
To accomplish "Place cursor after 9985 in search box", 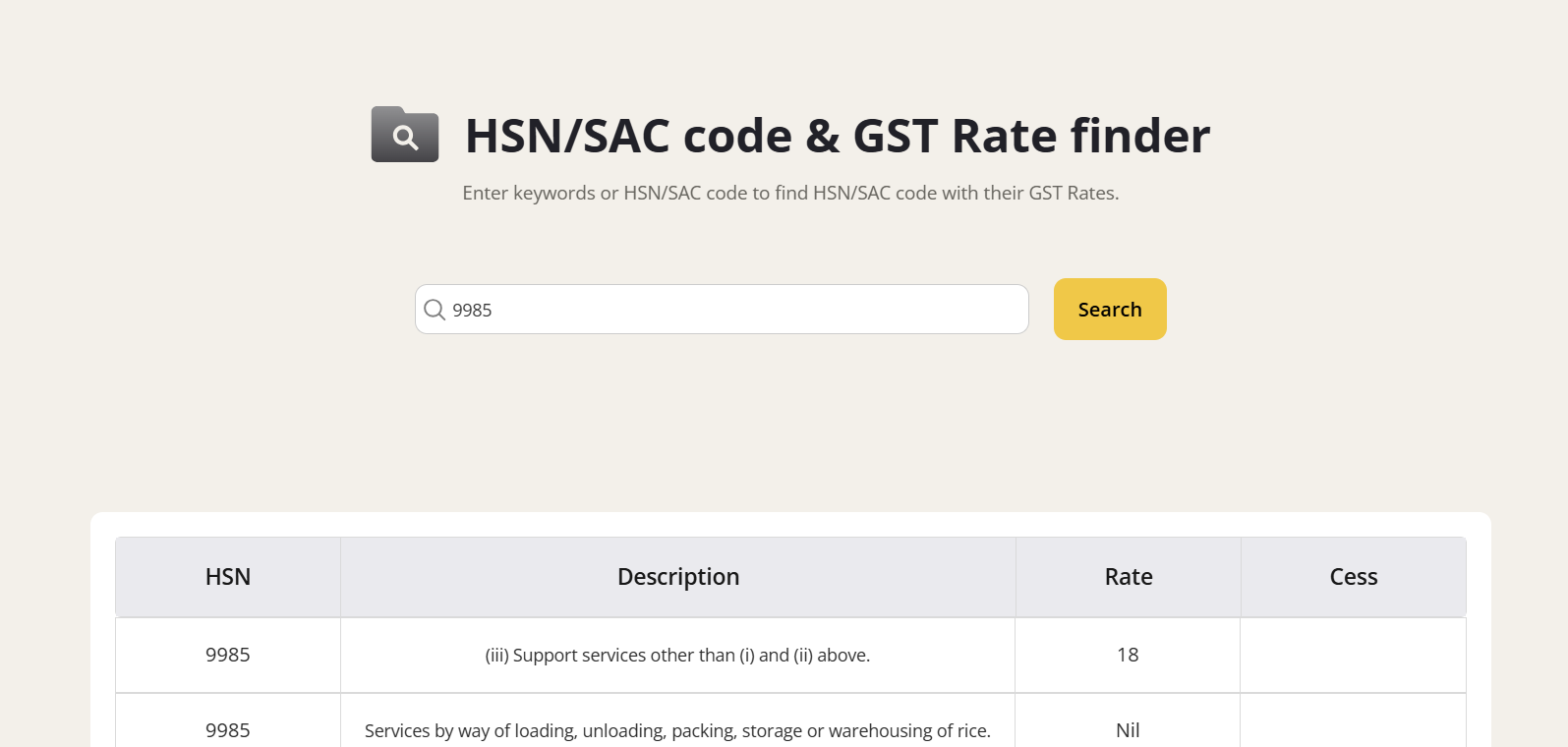I will pyautogui.click(x=494, y=310).
